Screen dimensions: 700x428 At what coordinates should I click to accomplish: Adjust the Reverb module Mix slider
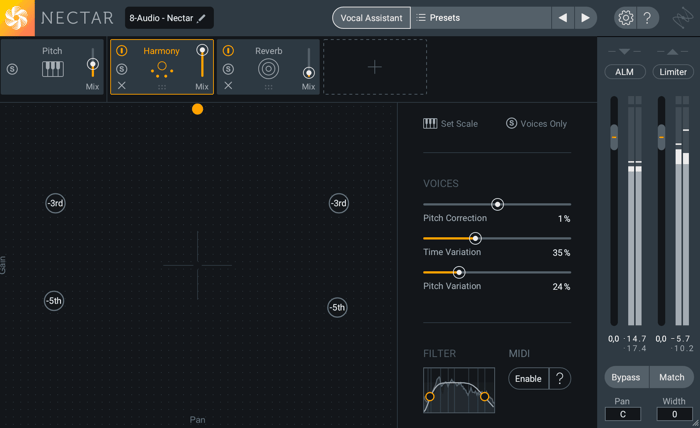pos(308,72)
